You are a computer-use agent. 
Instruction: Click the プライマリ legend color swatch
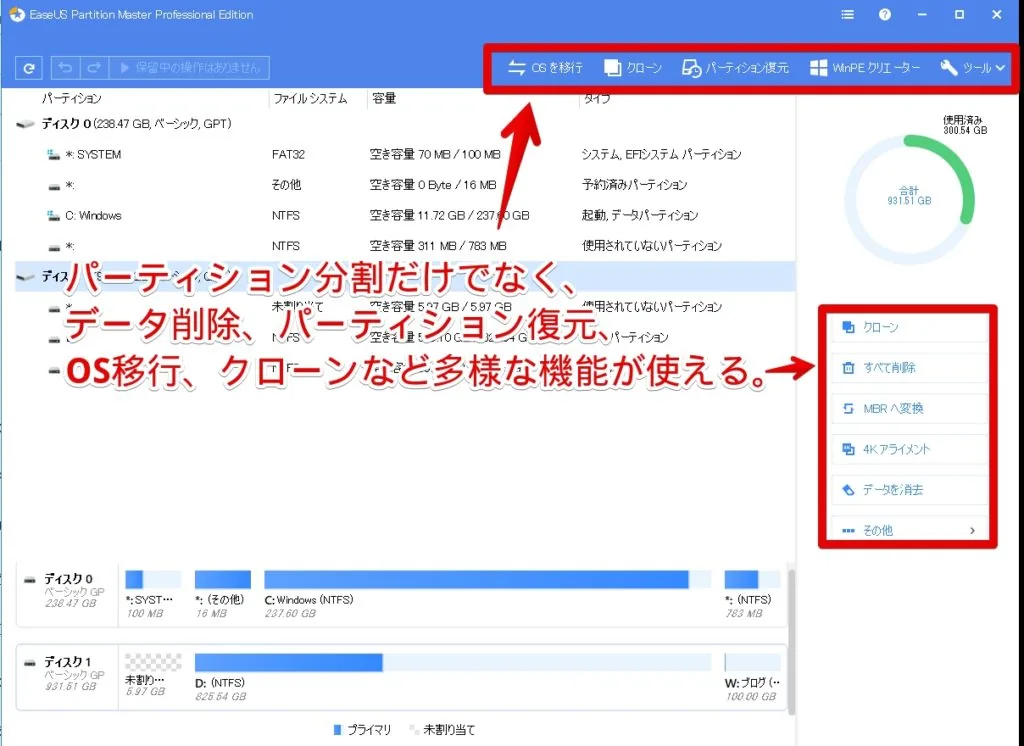[338, 730]
